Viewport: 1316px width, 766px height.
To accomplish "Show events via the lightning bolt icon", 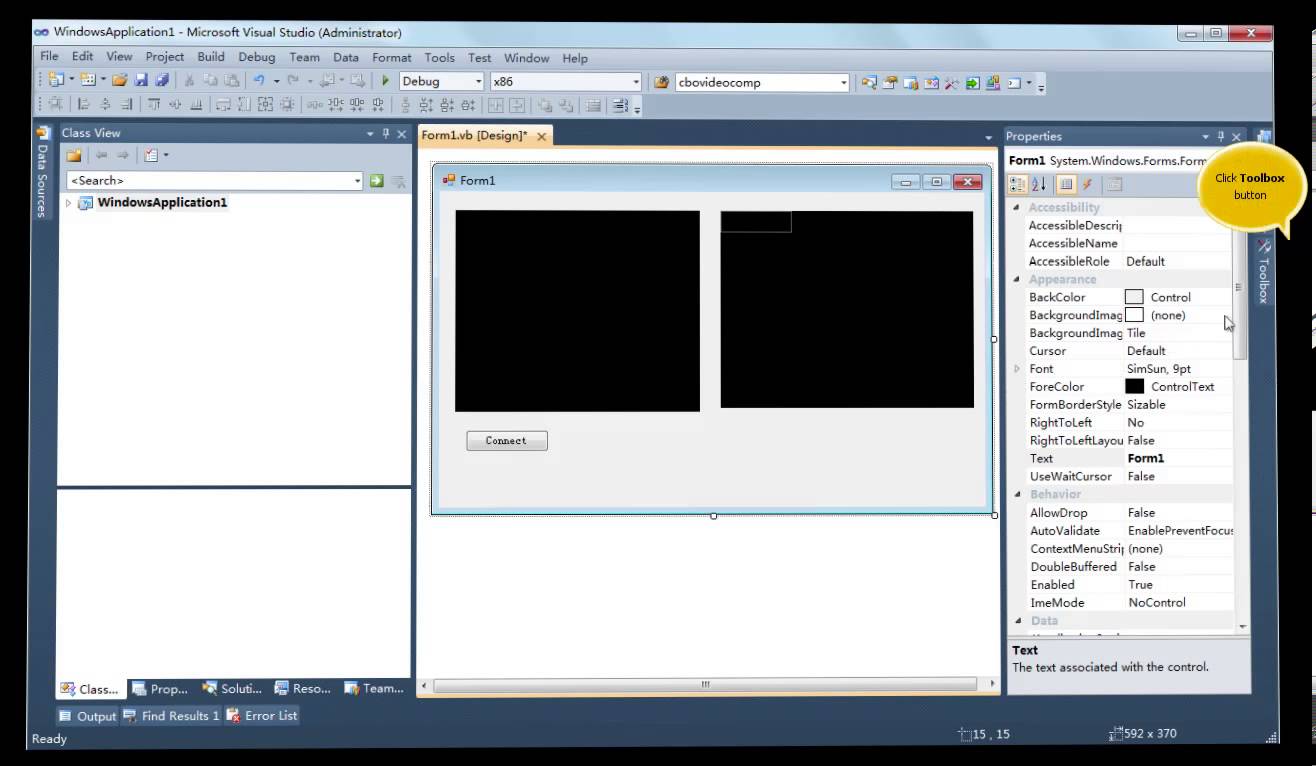I will (x=1087, y=184).
